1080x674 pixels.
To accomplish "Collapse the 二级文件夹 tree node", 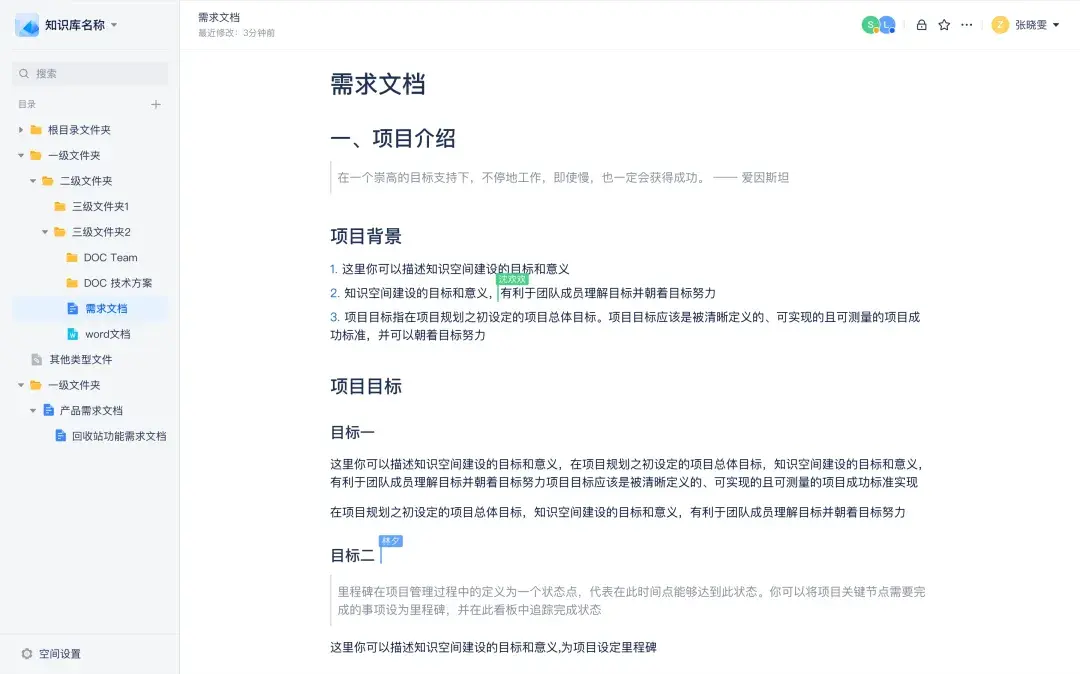I will coord(30,180).
